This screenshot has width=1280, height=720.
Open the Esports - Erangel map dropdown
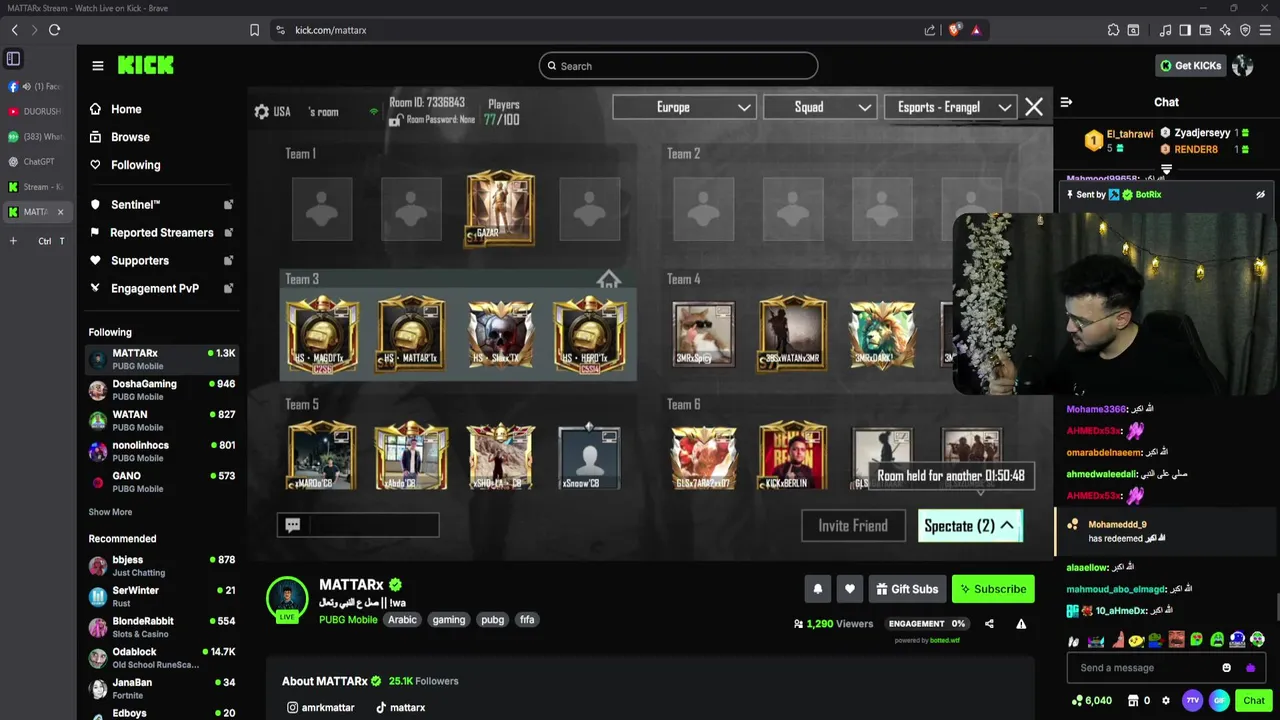pos(951,107)
